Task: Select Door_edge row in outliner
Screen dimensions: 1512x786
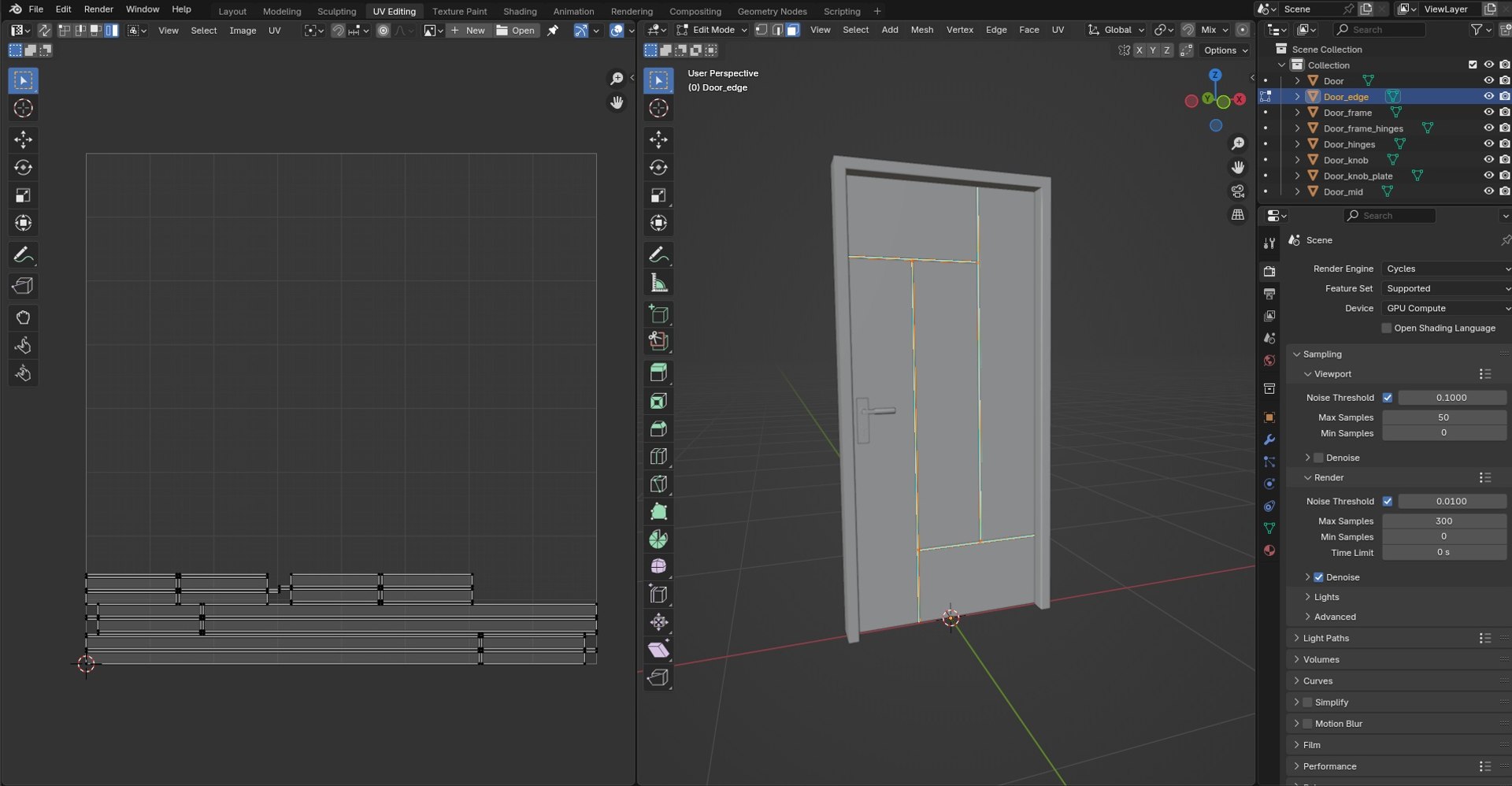Action: click(x=1386, y=97)
